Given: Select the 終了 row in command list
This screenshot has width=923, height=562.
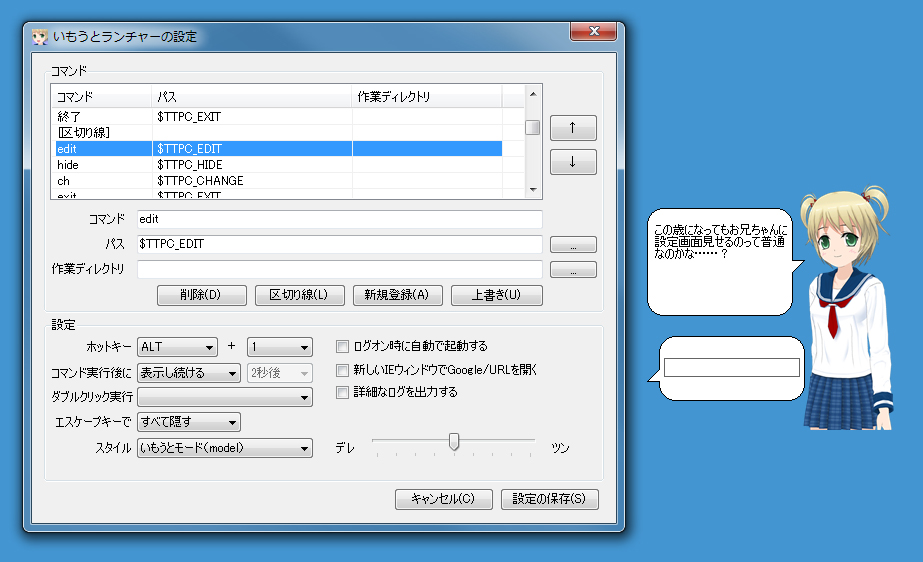Looking at the screenshot, I should click(278, 117).
